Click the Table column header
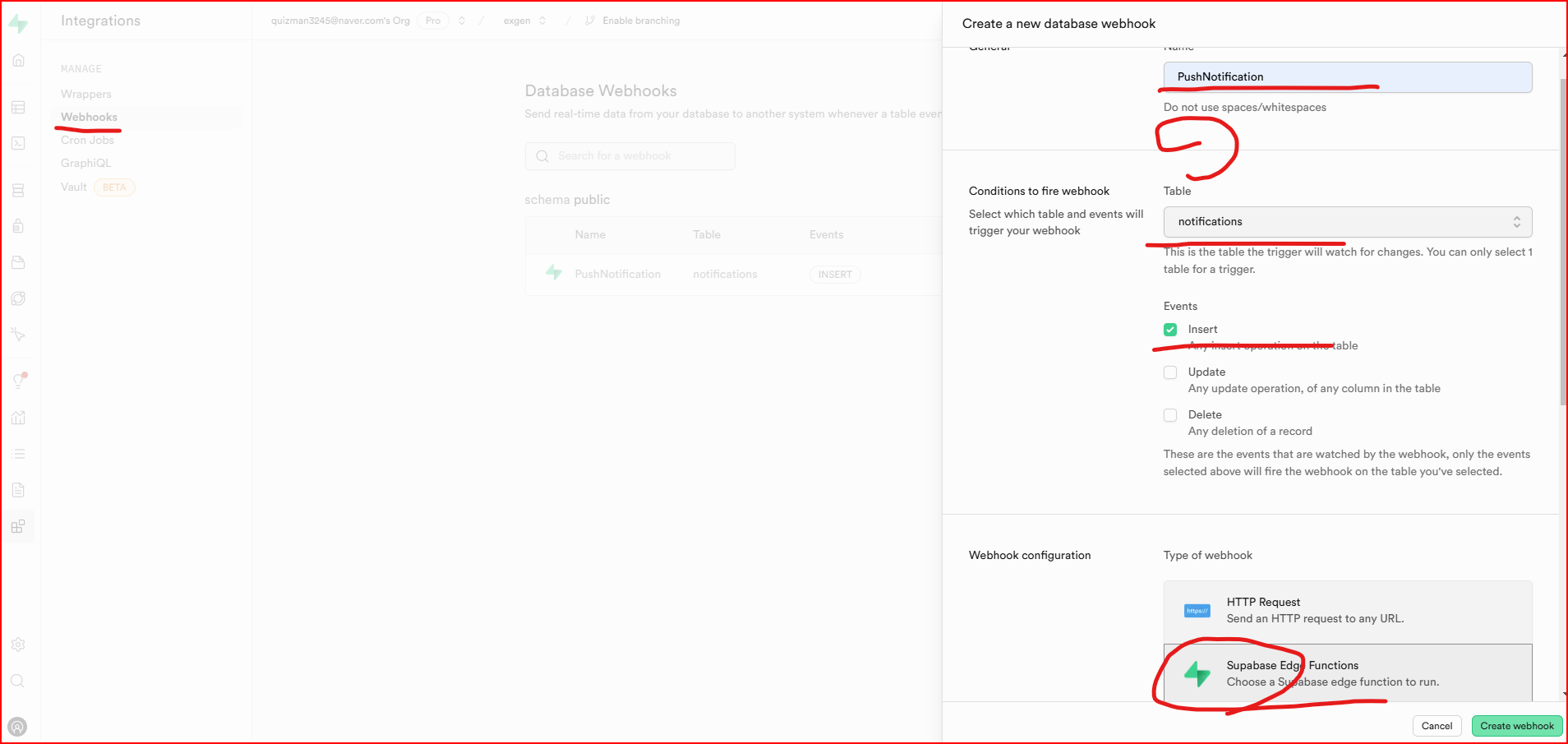The image size is (1568, 744). click(x=707, y=235)
